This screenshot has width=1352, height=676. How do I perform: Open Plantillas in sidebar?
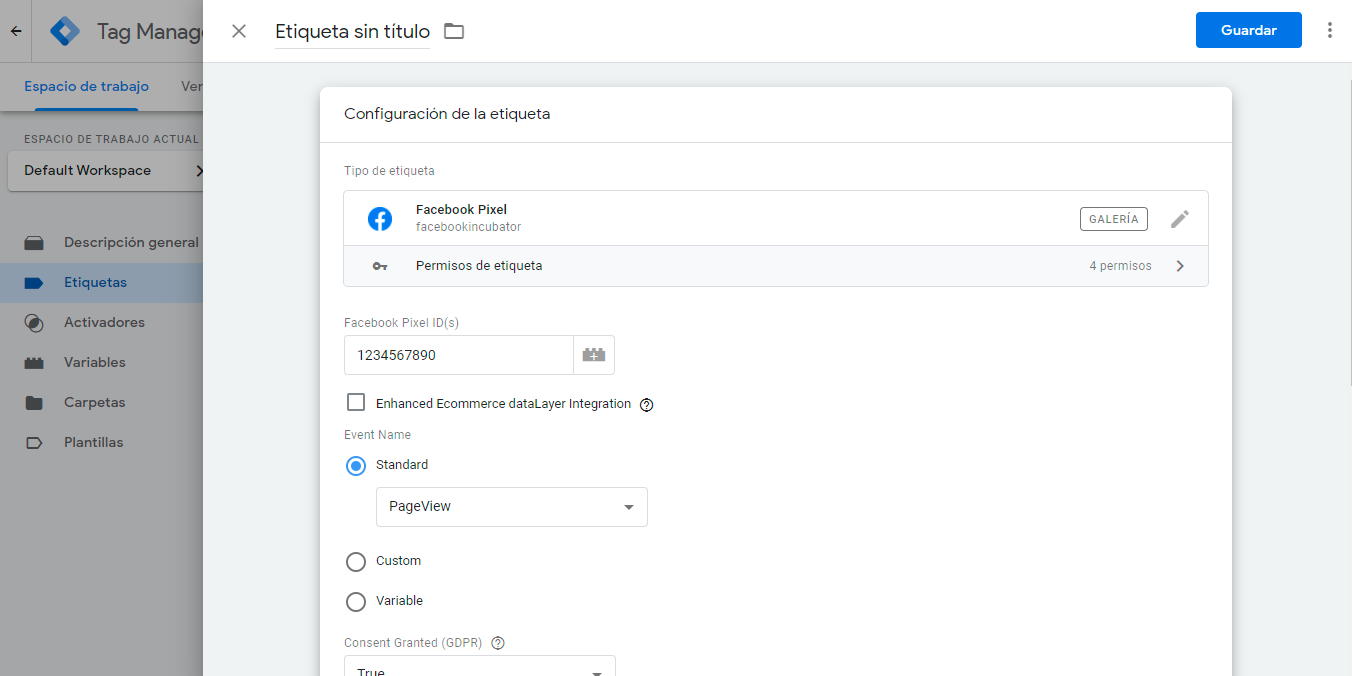94,442
